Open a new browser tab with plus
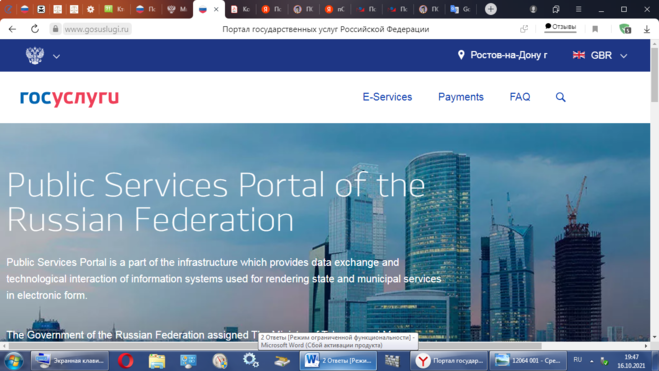The width and height of the screenshot is (659, 371). pos(490,9)
